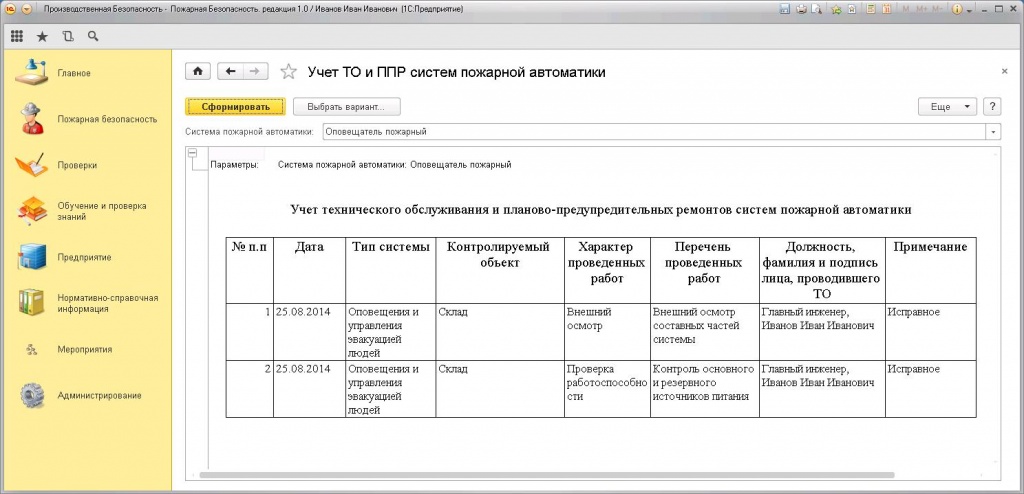Open the History icon in top toolbar

click(x=68, y=36)
